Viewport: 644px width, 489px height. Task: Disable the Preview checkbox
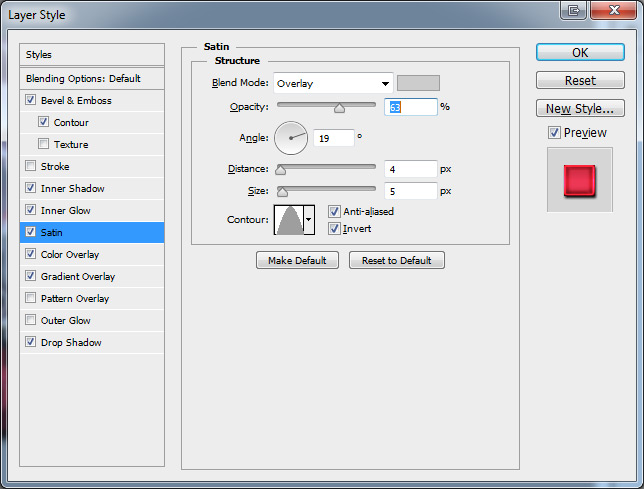(554, 133)
